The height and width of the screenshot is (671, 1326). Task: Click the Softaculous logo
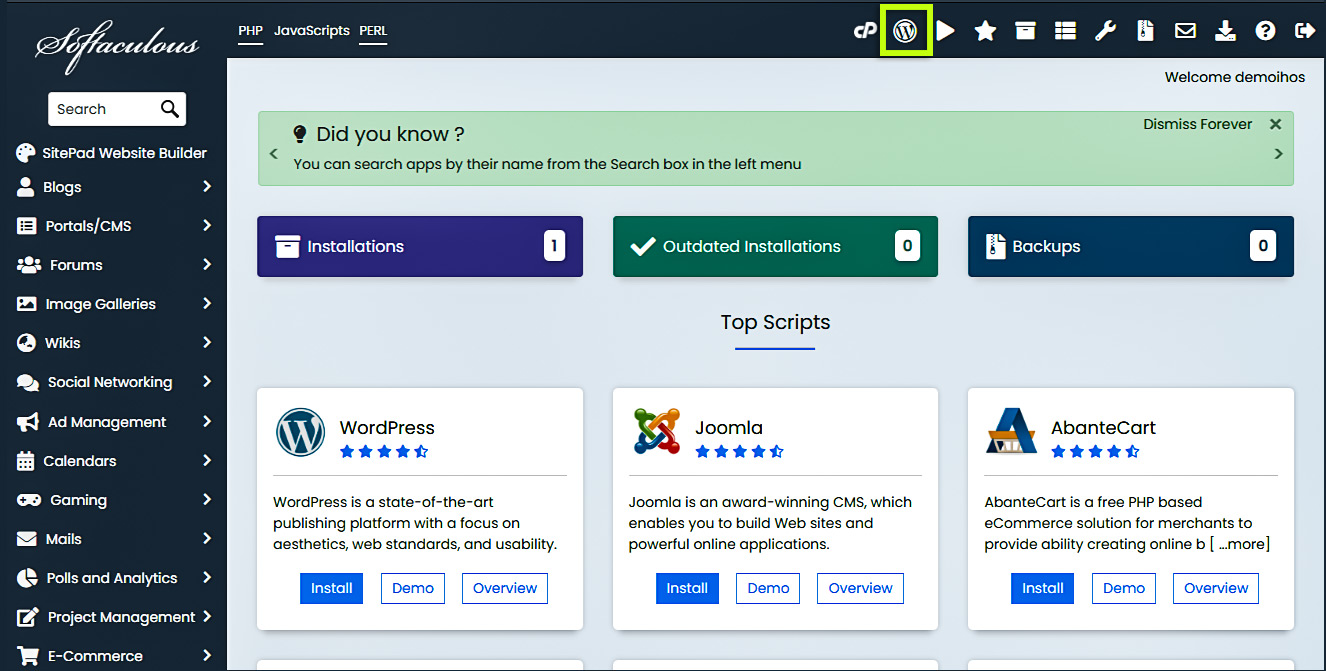click(117, 46)
